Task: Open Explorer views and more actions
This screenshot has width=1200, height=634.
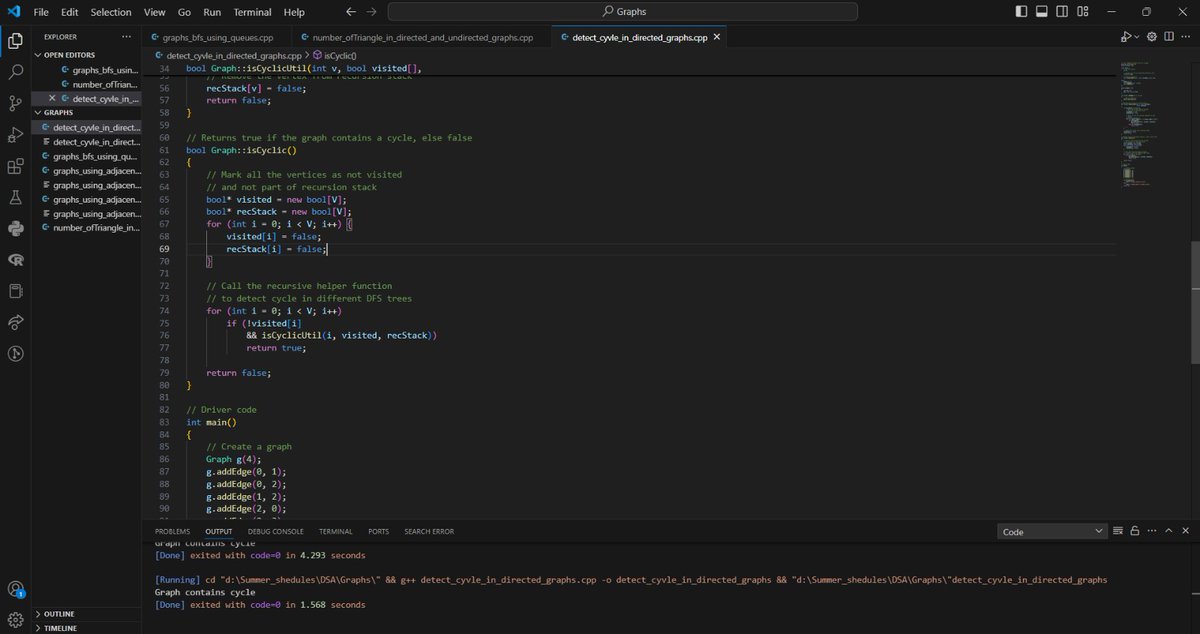Action: click(126, 37)
